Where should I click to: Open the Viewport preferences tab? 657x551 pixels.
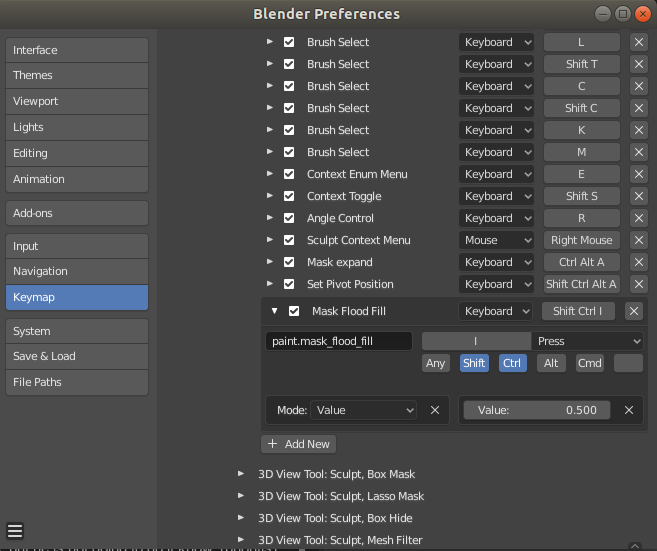click(x=77, y=101)
